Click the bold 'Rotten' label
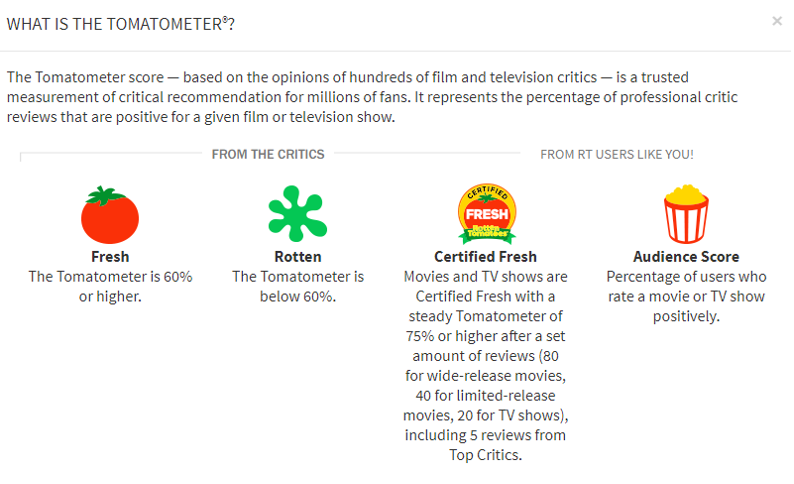Screen dimensions: 794x484 click(297, 257)
